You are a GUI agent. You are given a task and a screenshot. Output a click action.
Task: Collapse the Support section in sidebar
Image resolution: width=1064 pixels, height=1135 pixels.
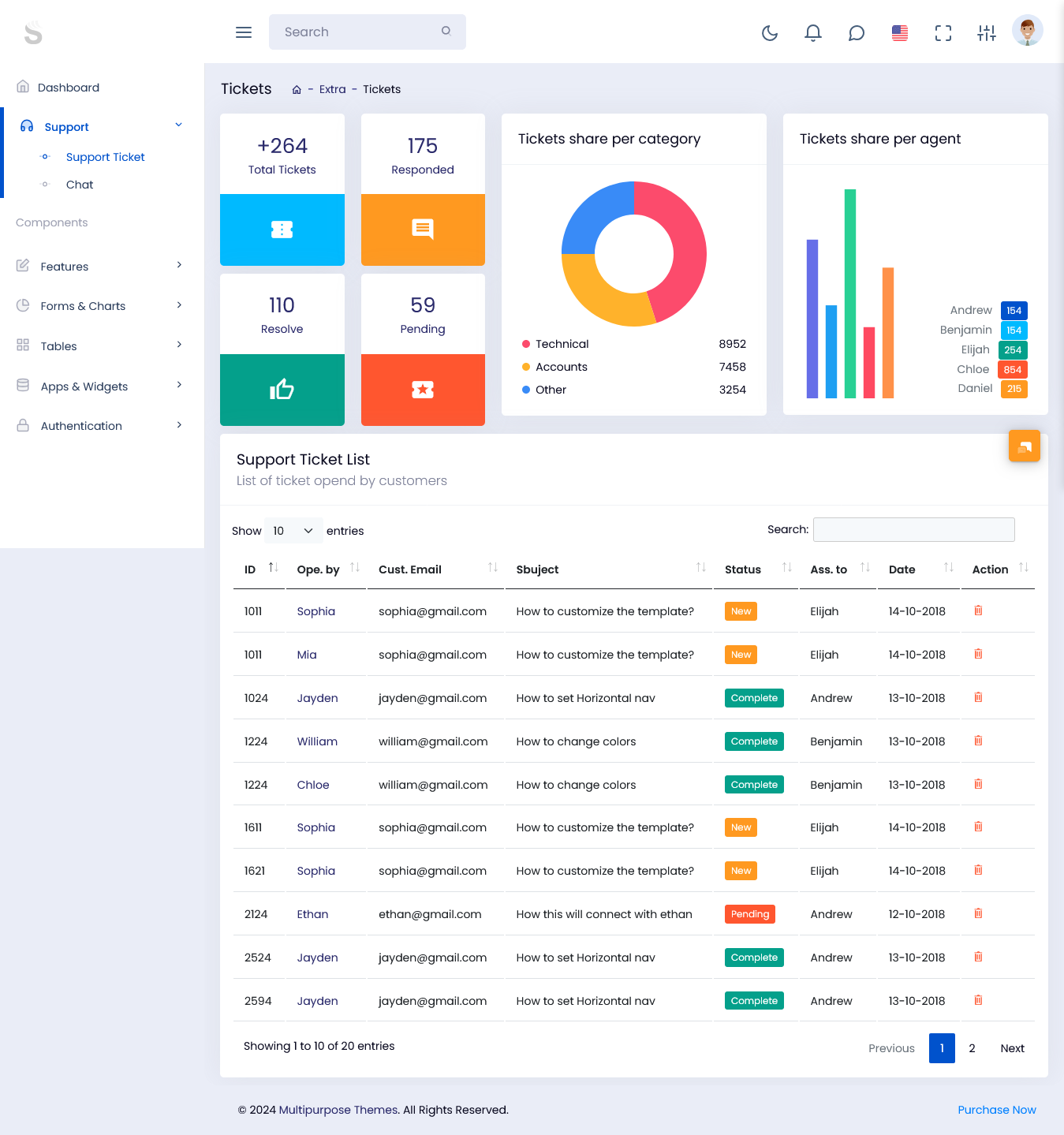click(x=179, y=125)
